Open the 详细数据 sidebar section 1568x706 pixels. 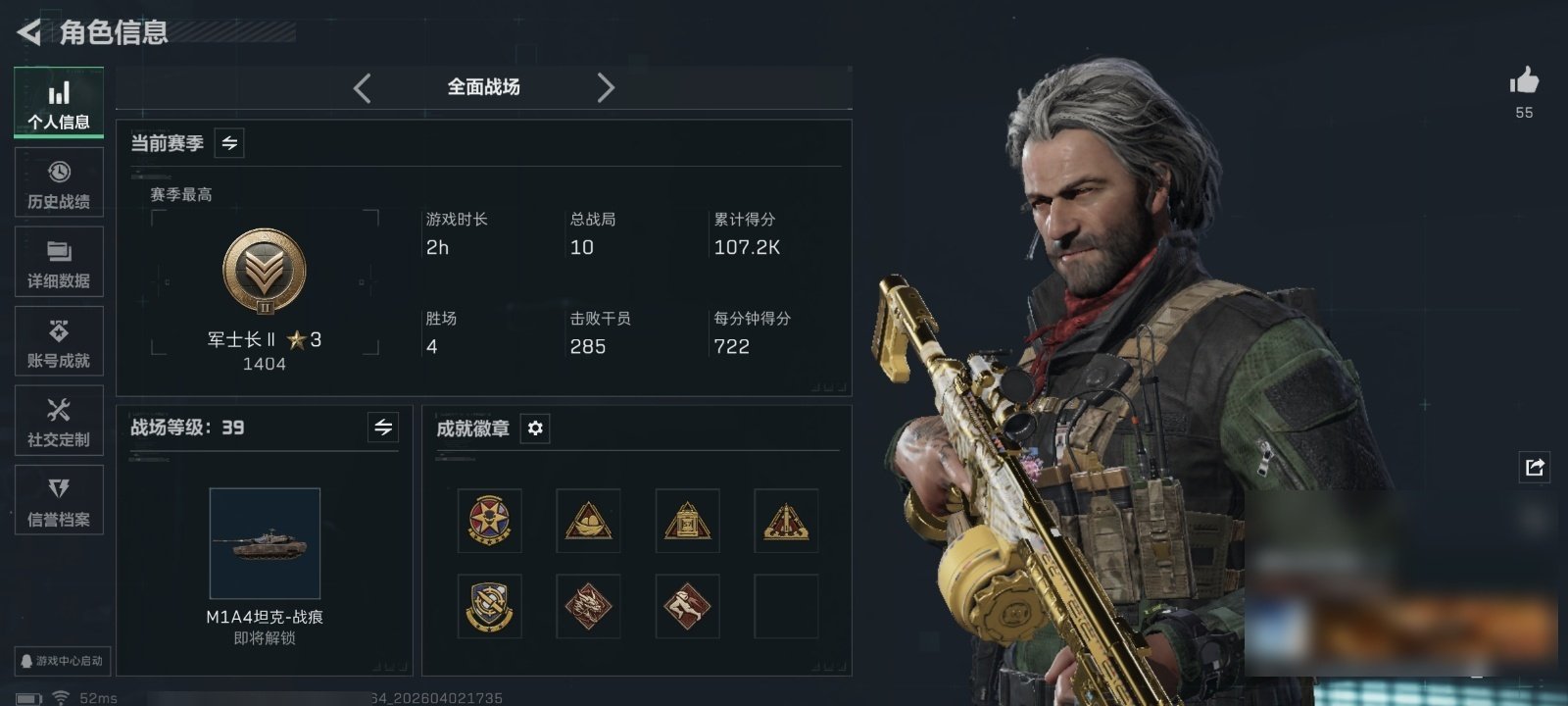59,262
